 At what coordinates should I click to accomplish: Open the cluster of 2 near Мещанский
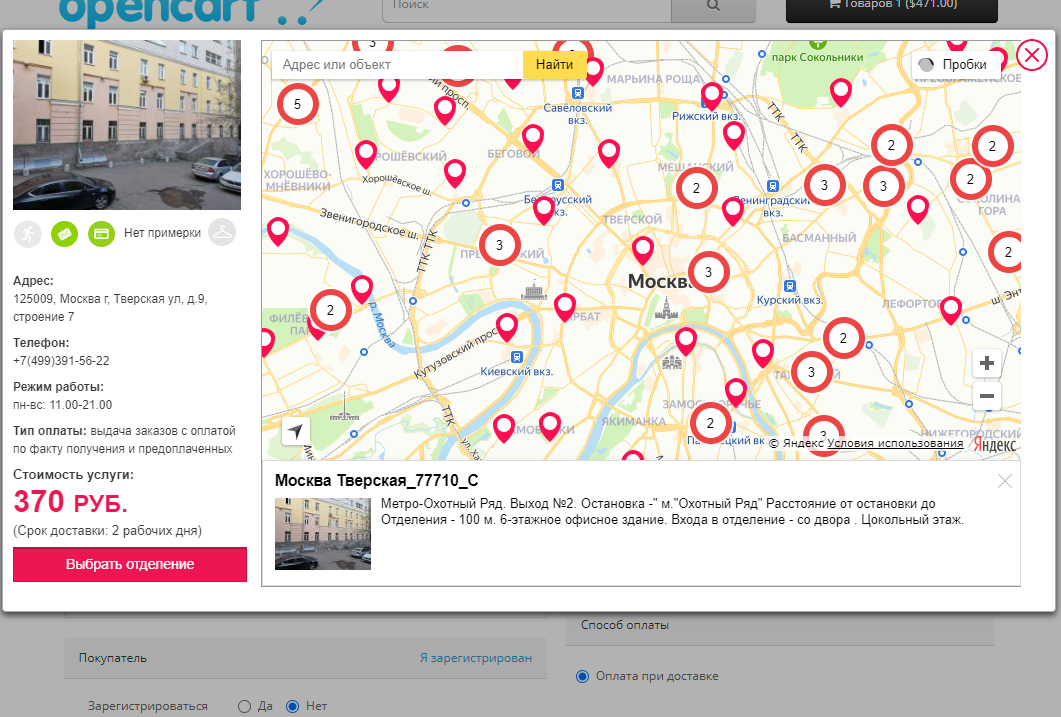pyautogui.click(x=696, y=188)
